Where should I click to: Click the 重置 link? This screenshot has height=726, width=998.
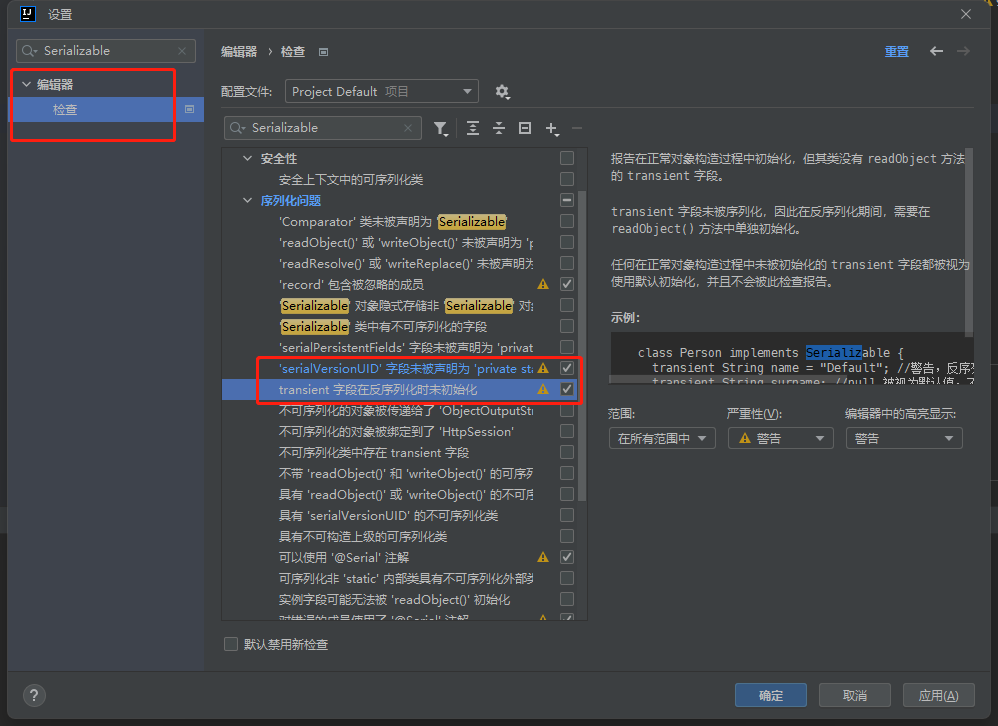pos(896,52)
